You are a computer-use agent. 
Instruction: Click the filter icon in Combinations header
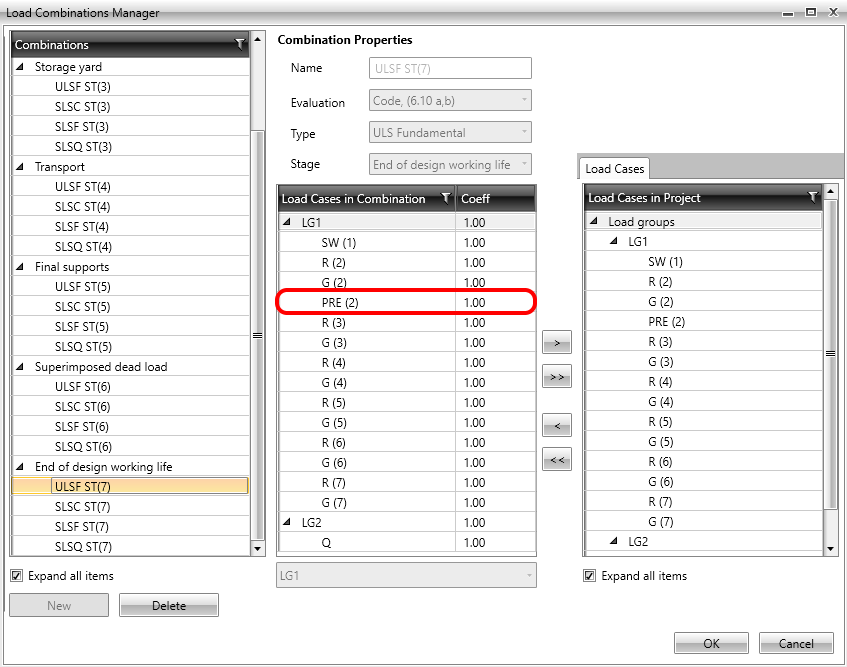pyautogui.click(x=239, y=44)
